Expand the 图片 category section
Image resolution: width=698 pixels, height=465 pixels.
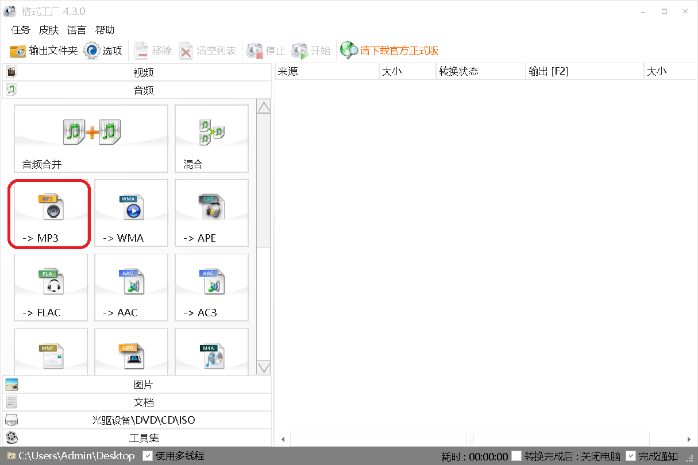coord(136,385)
